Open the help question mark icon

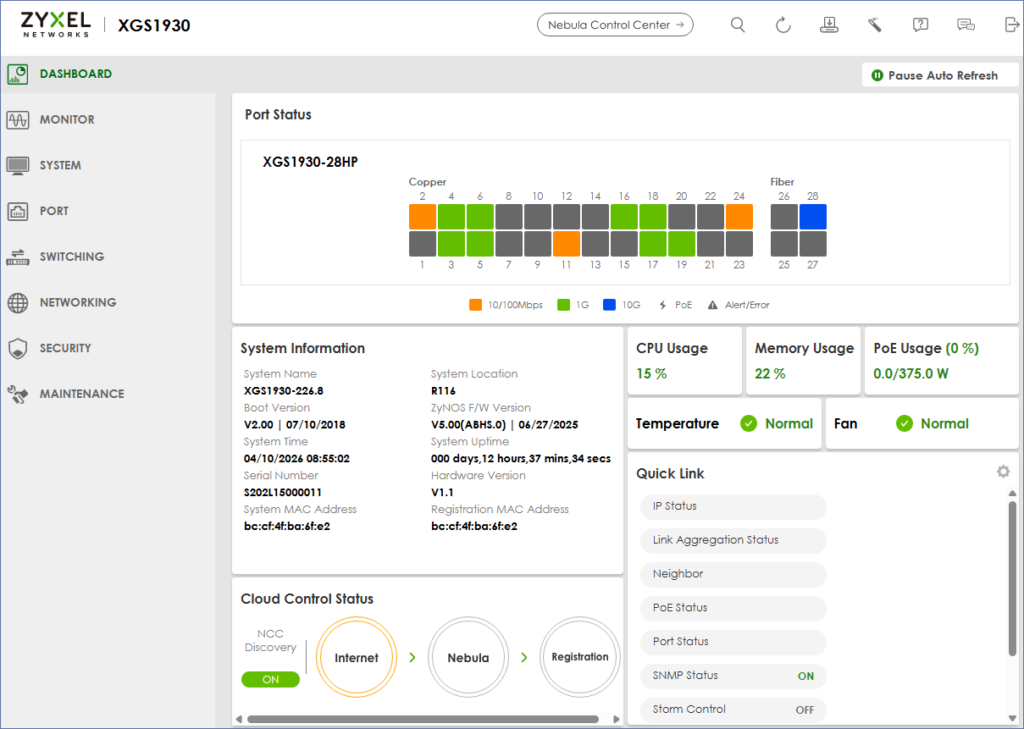click(920, 25)
